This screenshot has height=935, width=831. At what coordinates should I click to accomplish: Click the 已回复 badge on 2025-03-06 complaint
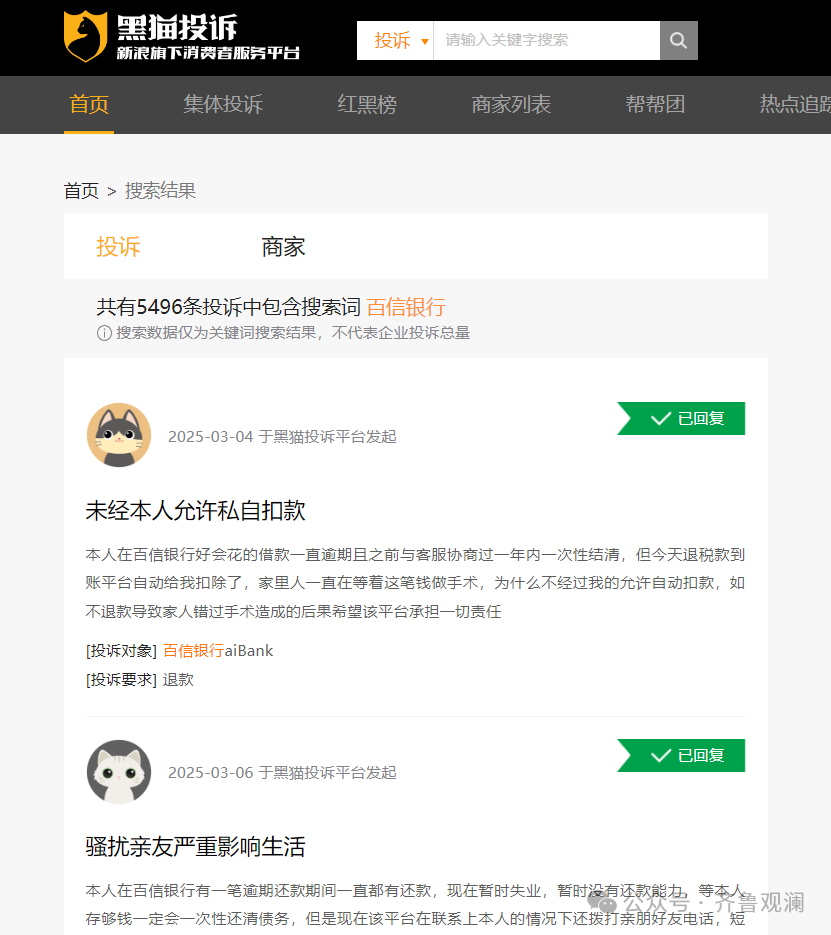tap(681, 756)
